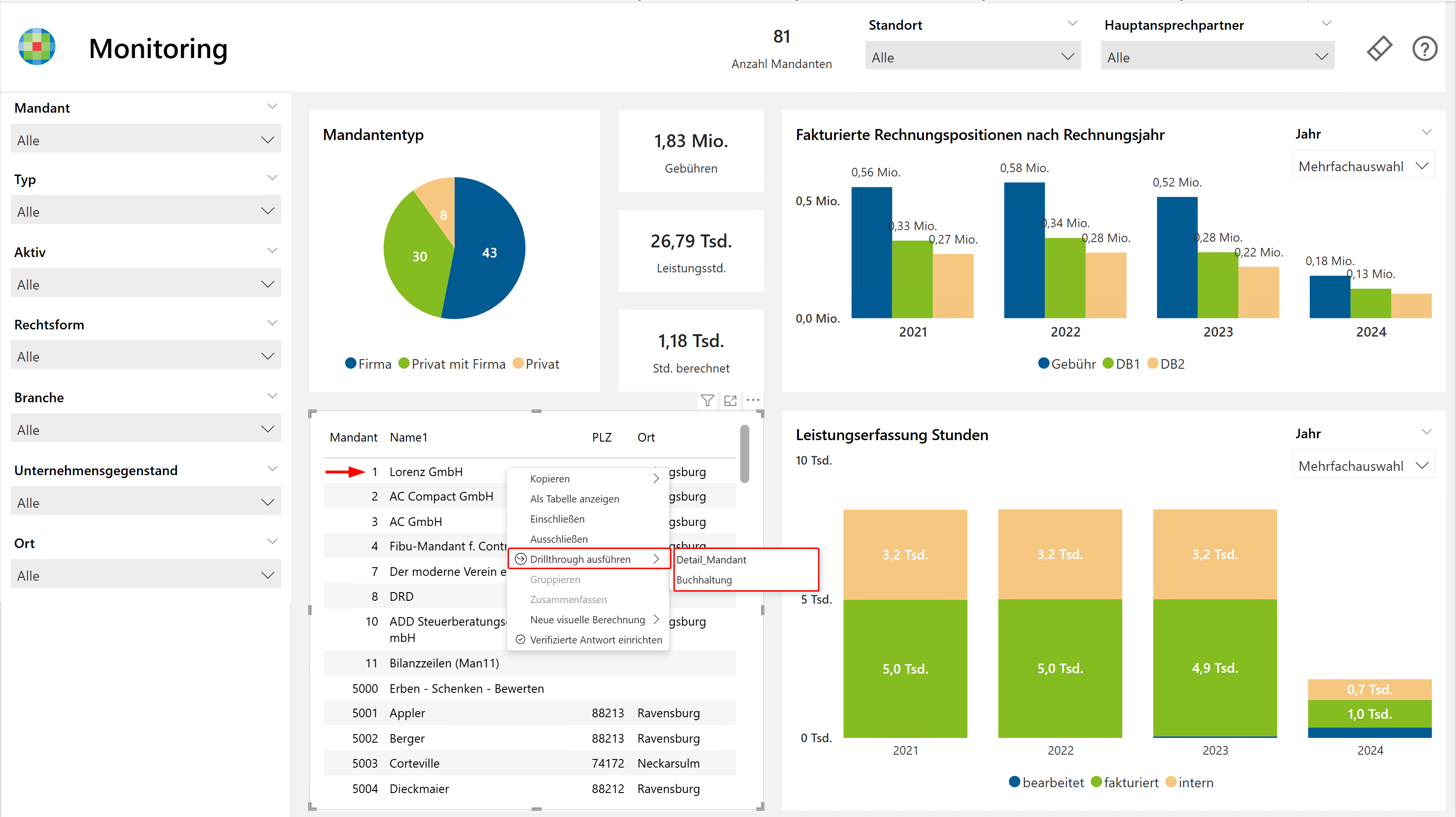
Task: Choose Einschließen in context menu
Action: point(588,519)
